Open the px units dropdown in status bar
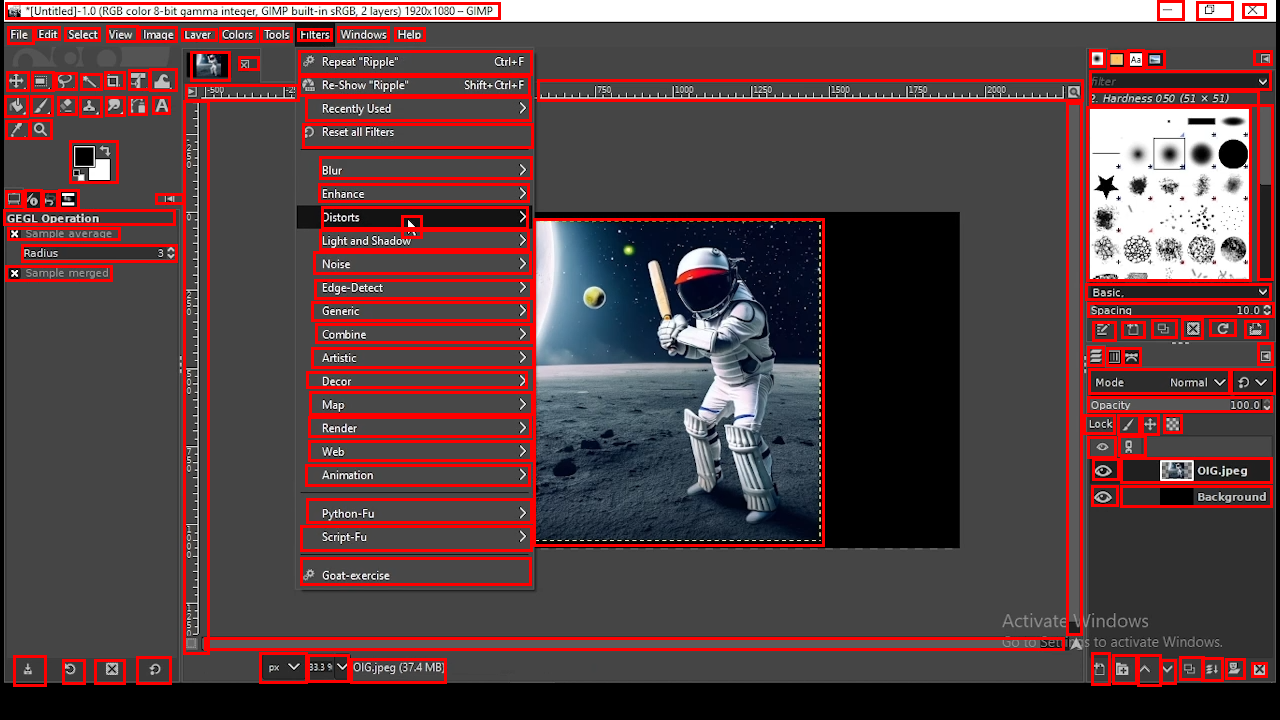 (283, 667)
